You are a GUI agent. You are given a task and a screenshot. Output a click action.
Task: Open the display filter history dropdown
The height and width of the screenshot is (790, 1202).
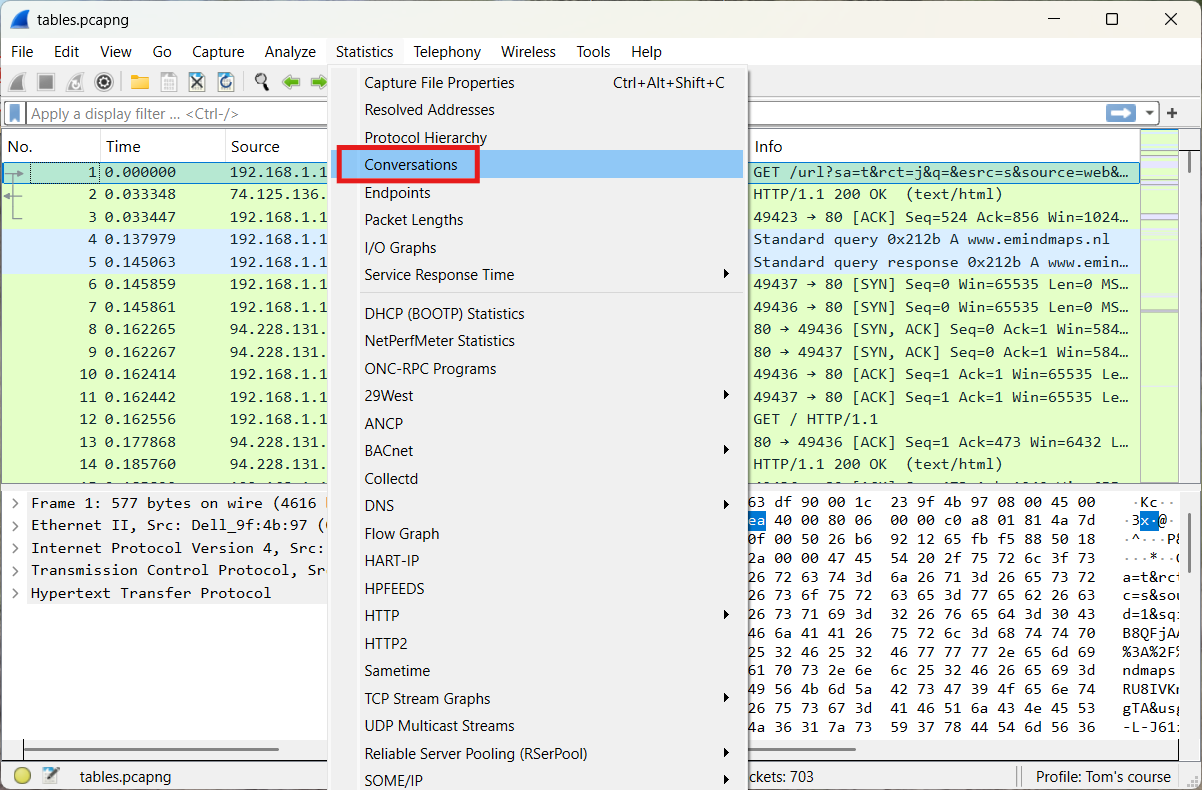(1150, 113)
